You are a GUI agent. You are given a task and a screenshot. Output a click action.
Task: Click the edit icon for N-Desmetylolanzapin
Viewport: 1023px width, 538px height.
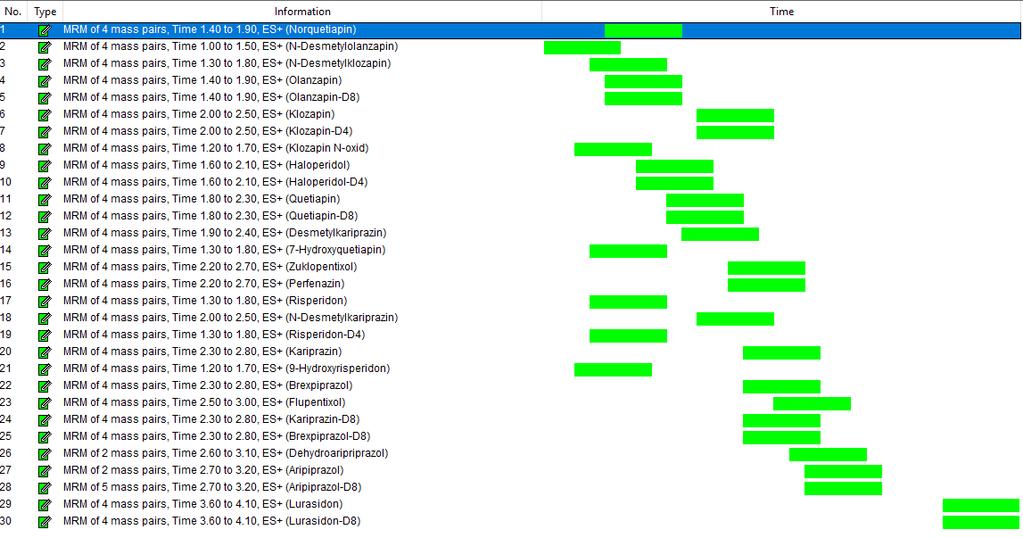44,47
